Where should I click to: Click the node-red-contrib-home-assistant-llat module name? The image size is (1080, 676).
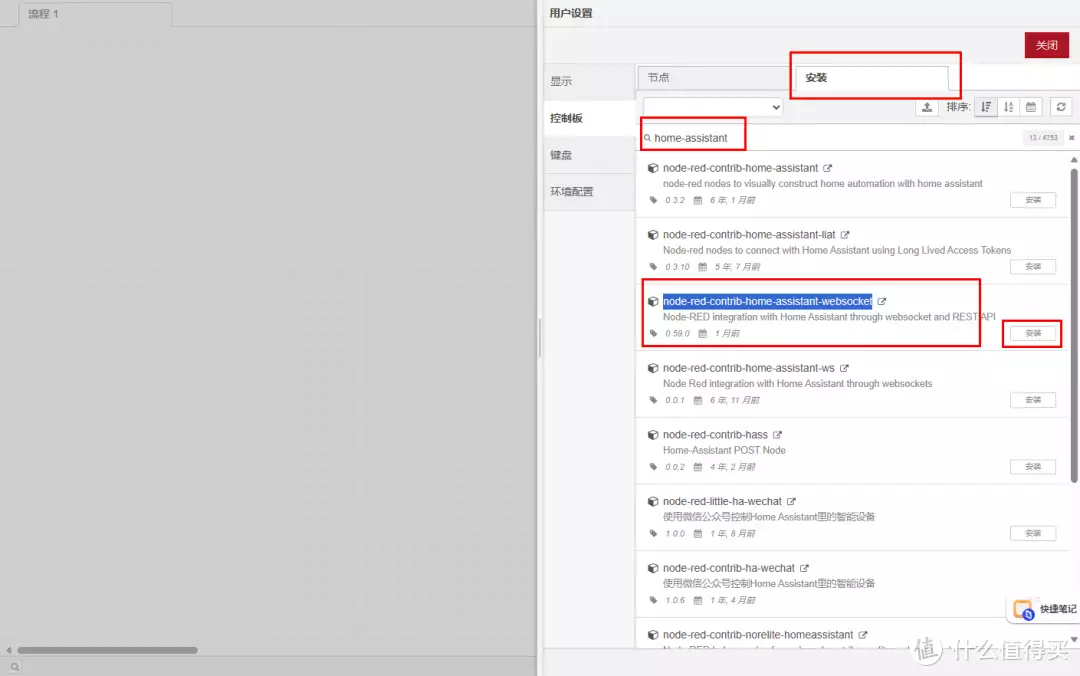tap(749, 235)
